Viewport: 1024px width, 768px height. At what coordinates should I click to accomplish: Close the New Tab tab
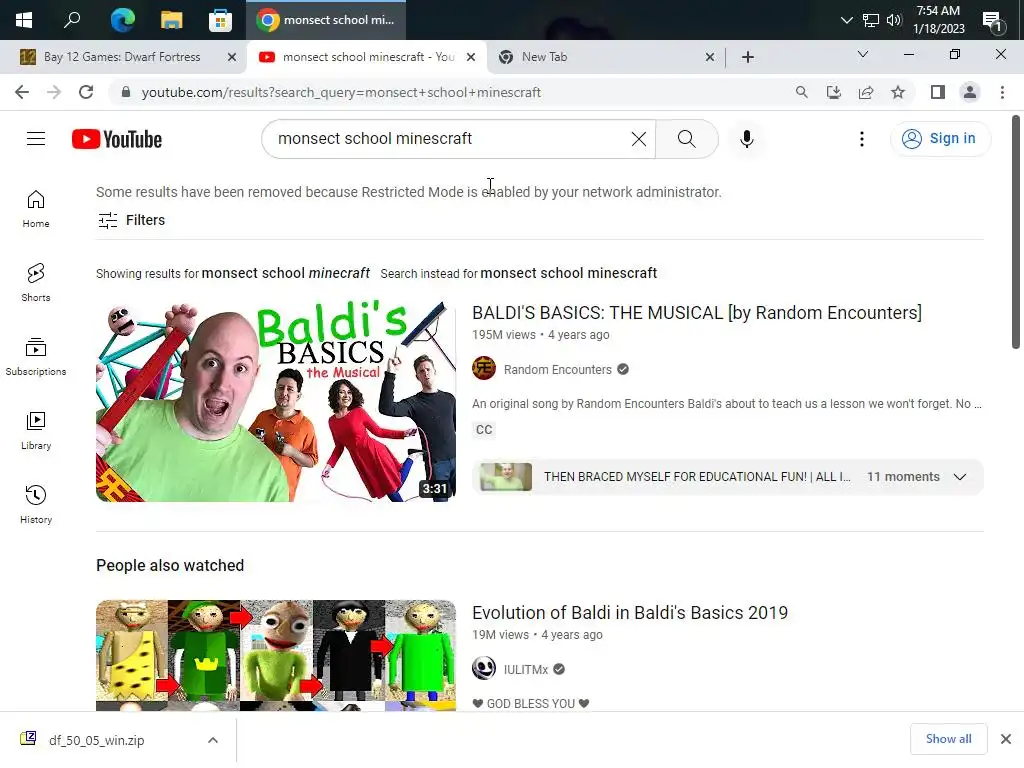tap(710, 57)
